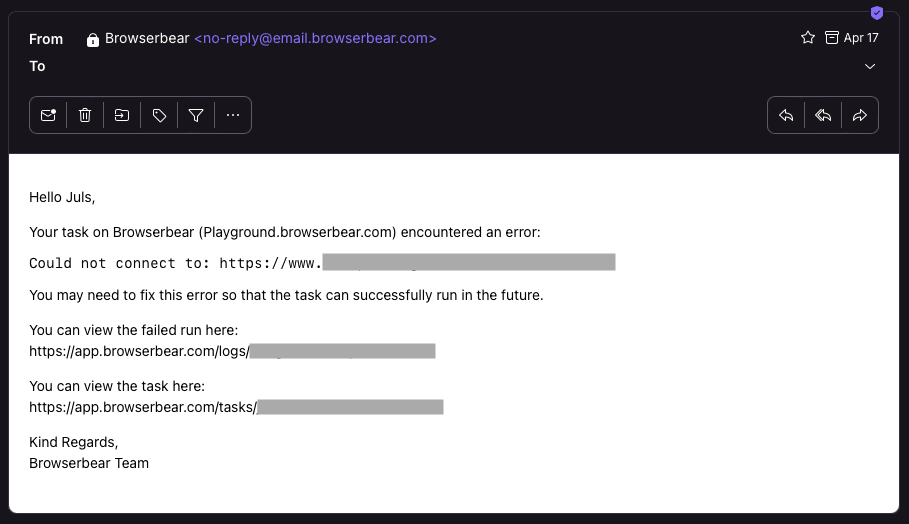The height and width of the screenshot is (524, 909).
Task: Mark the email as unread using the envelope icon
Action: [x=48, y=115]
